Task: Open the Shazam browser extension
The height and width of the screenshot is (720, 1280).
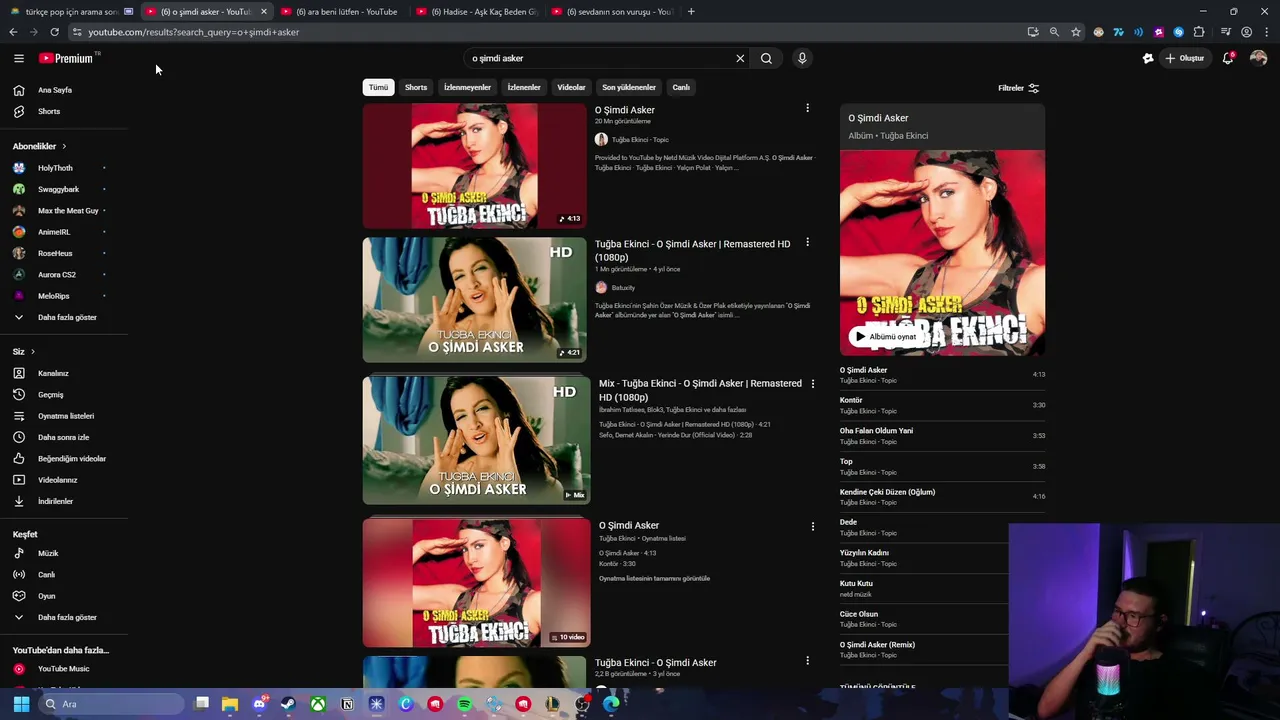Action: click(1179, 32)
